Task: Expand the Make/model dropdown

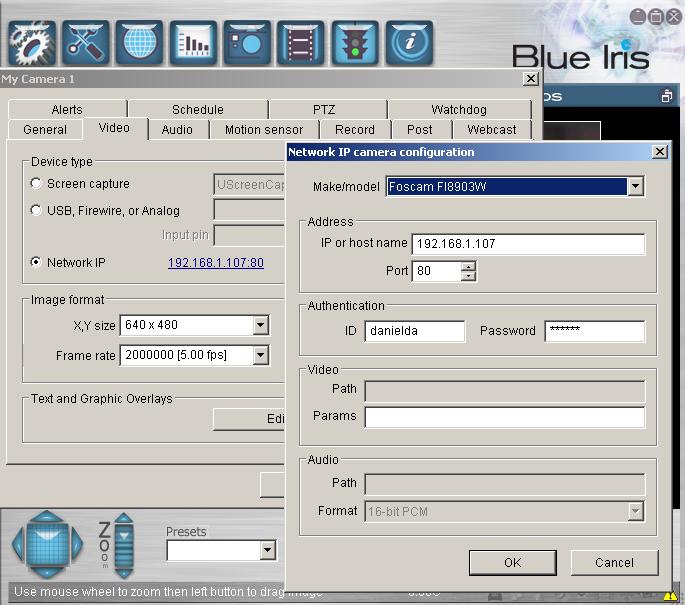Action: click(635, 187)
